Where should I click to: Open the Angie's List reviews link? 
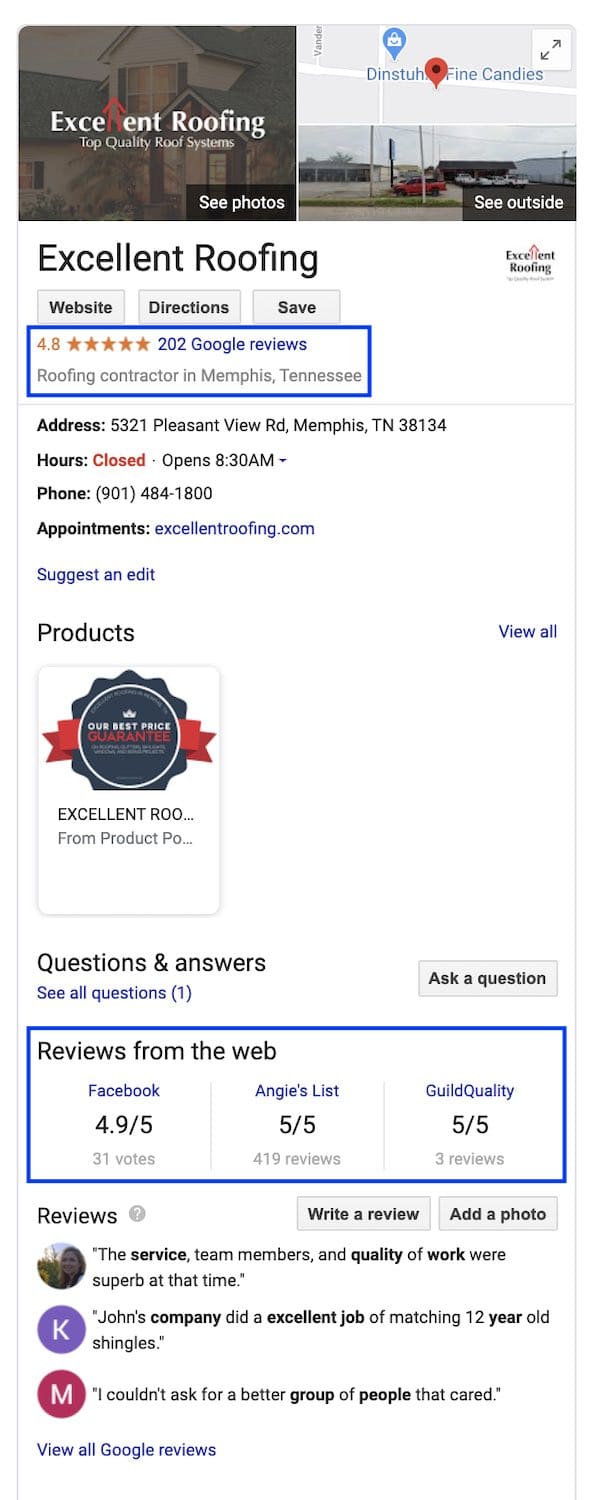297,1091
